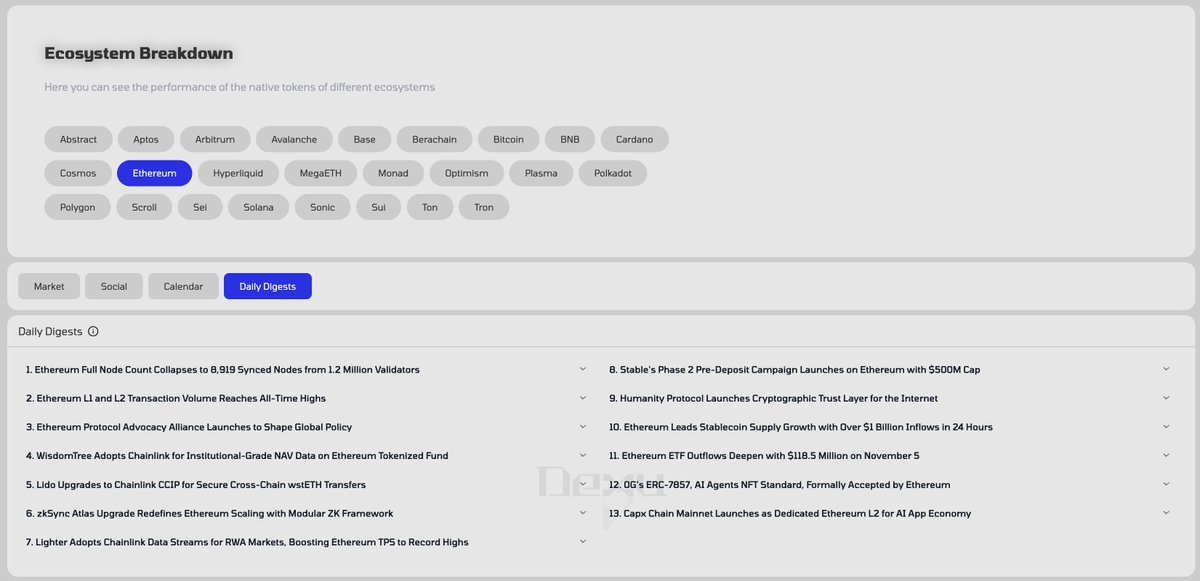Screen dimensions: 1200x581
Task: Select Arbitrum ecosystem
Action: point(215,139)
